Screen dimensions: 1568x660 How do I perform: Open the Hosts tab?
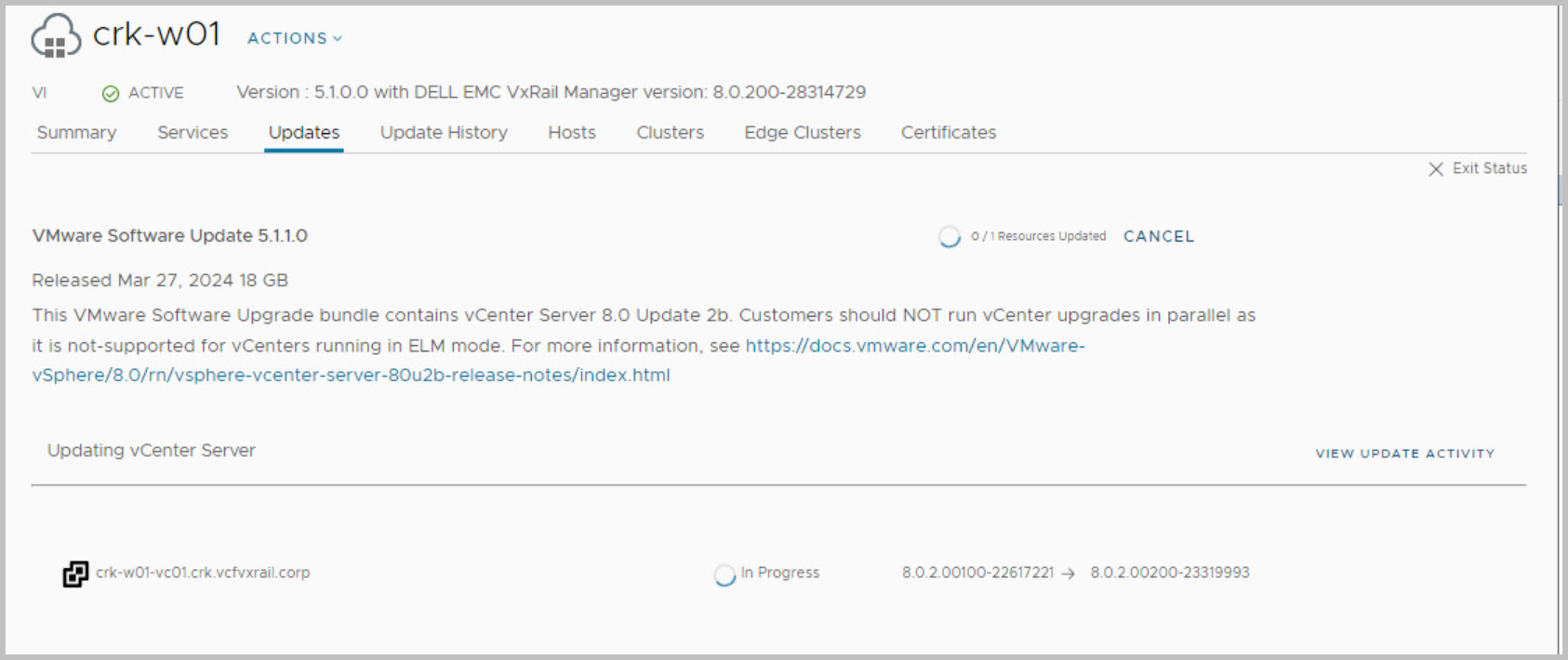coord(571,133)
